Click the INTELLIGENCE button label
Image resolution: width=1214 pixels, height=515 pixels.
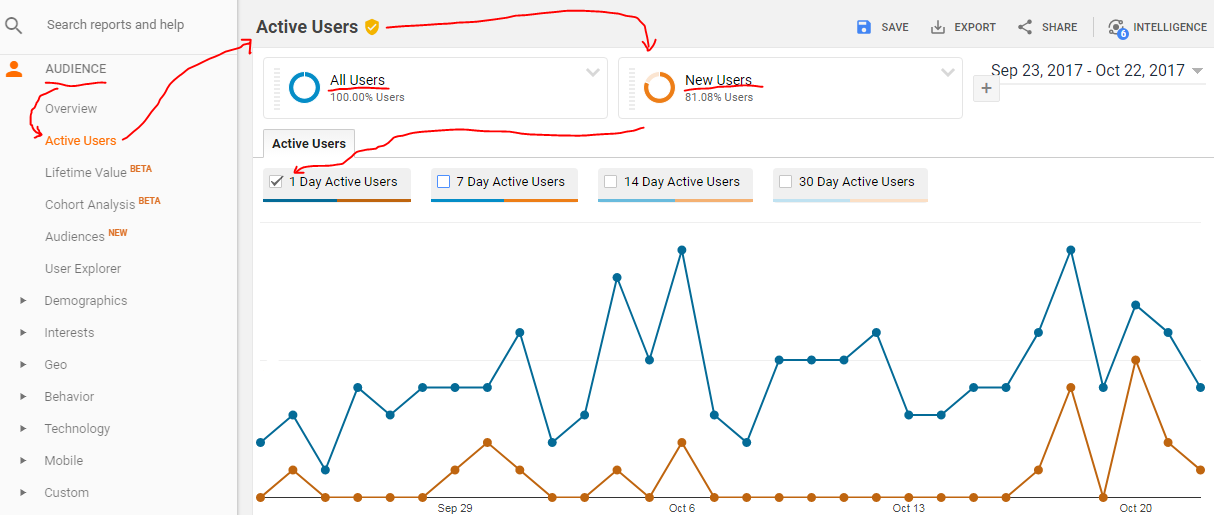pyautogui.click(x=1170, y=28)
